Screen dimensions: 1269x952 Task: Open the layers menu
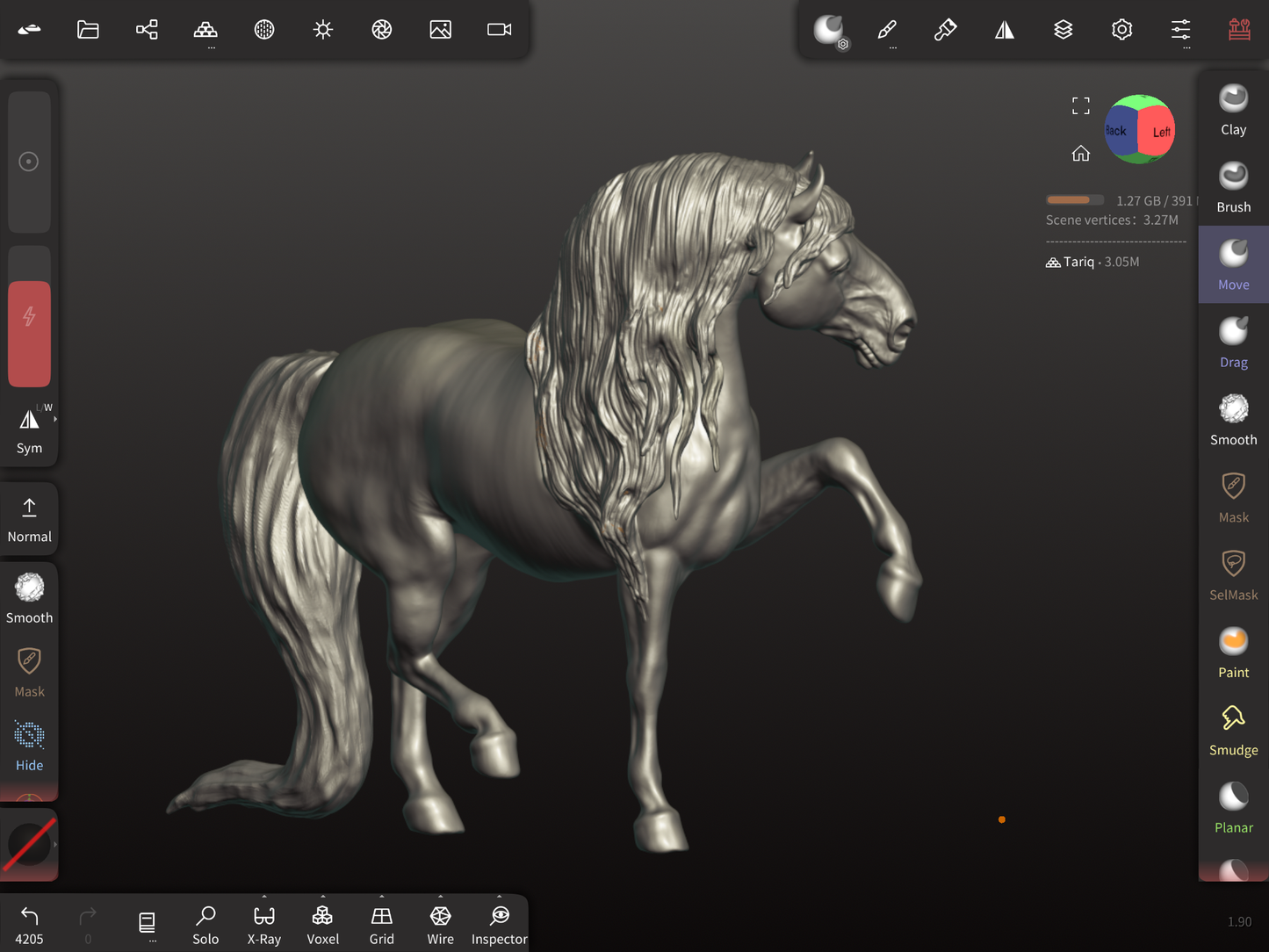coord(1063,30)
